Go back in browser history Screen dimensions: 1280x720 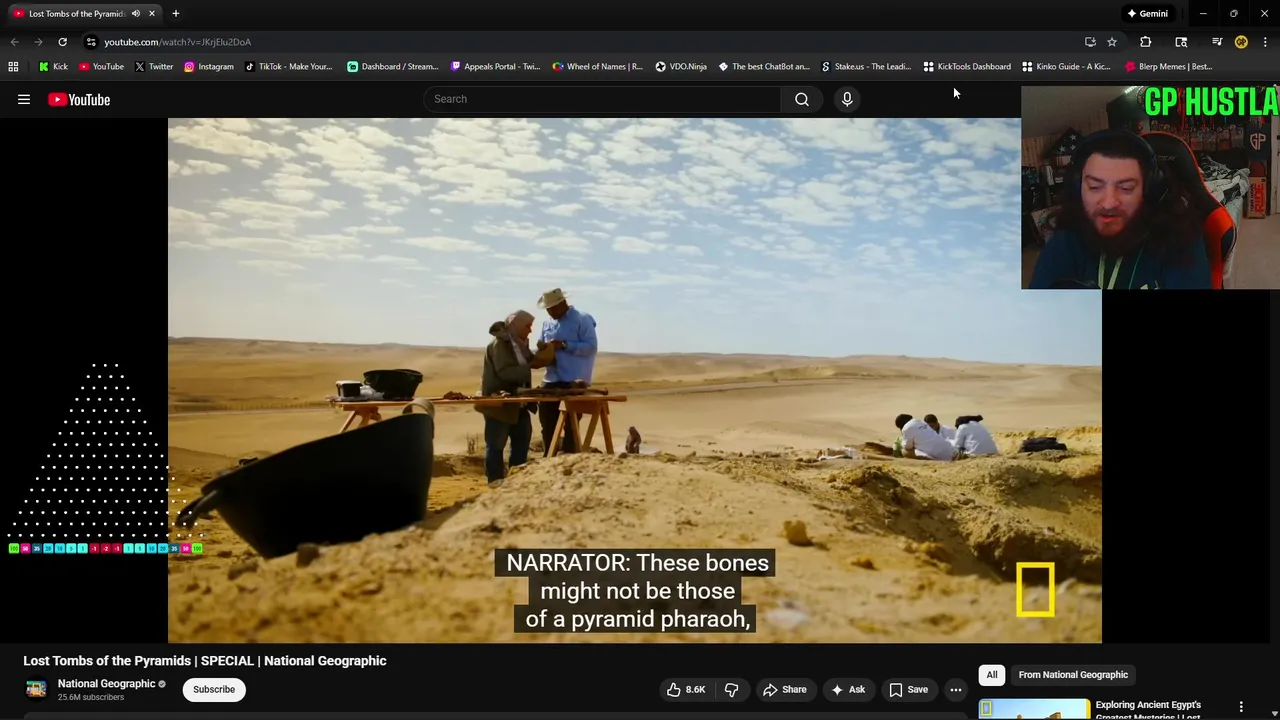click(14, 42)
